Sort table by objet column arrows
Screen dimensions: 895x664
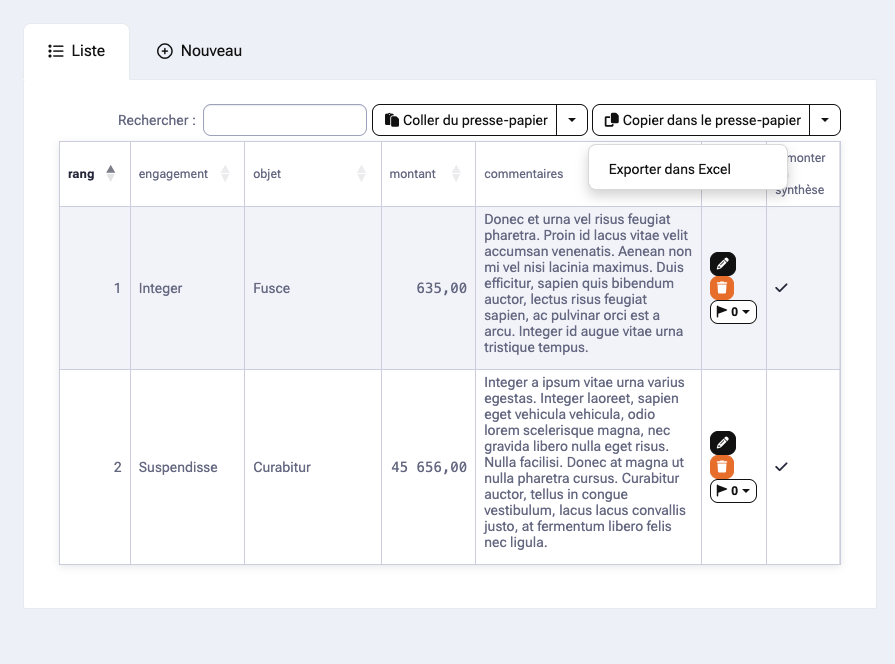361,174
